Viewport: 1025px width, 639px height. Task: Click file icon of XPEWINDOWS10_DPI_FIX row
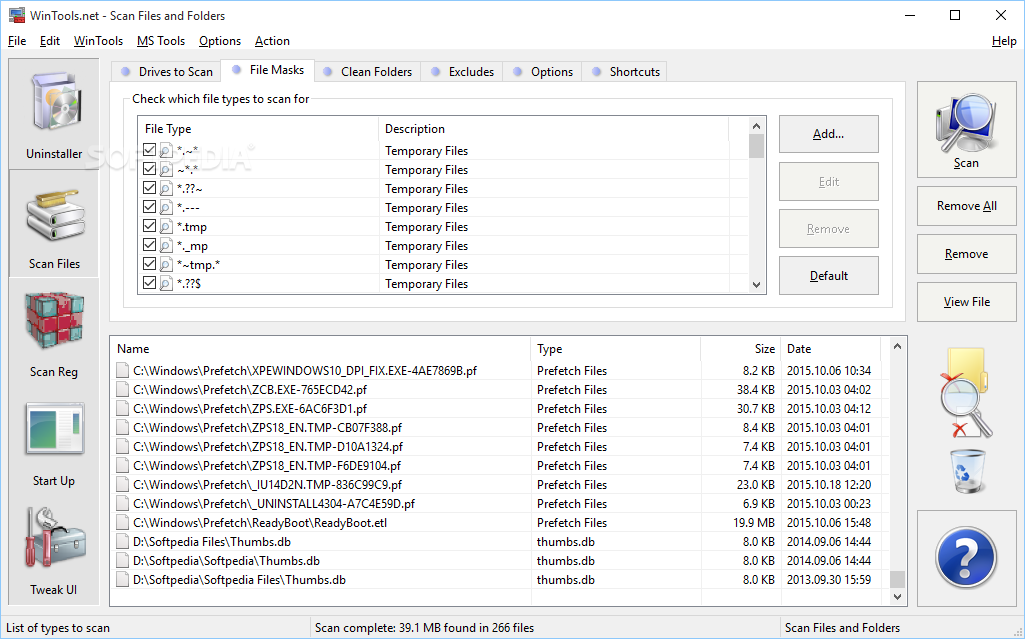pyautogui.click(x=122, y=370)
